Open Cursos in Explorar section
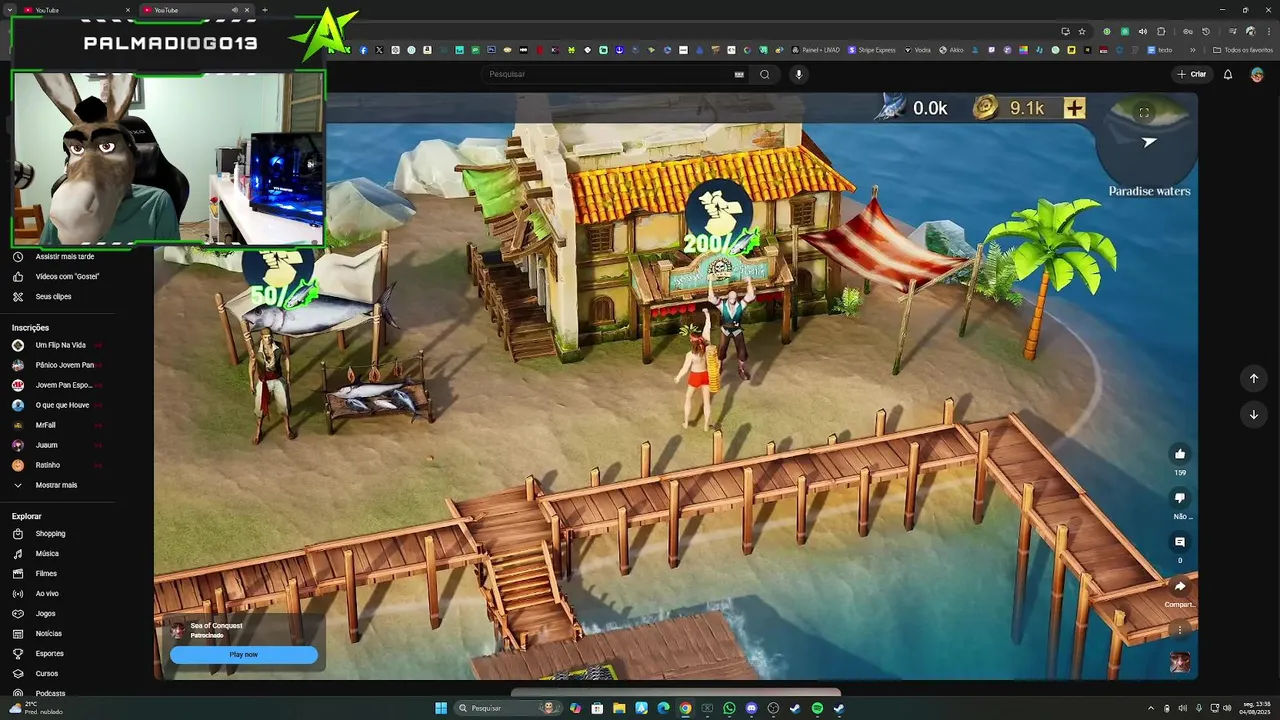The height and width of the screenshot is (720, 1280). tap(47, 674)
